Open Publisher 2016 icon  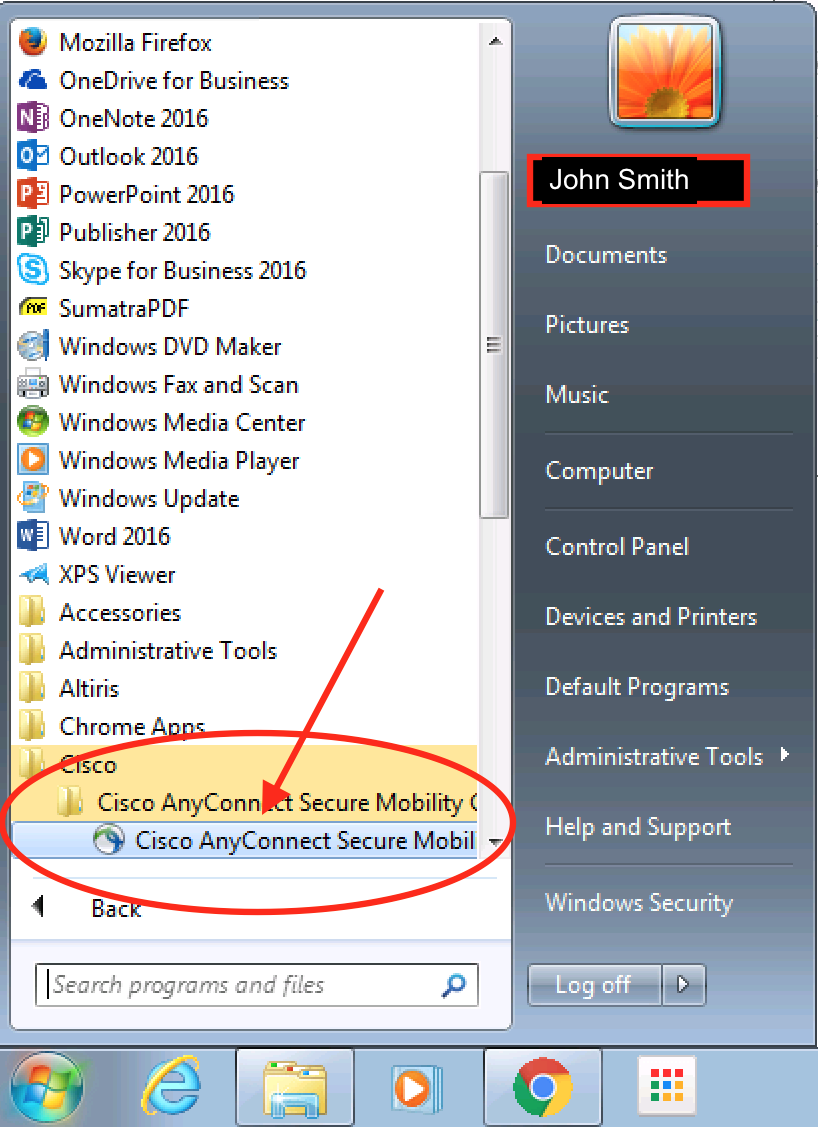pos(32,232)
